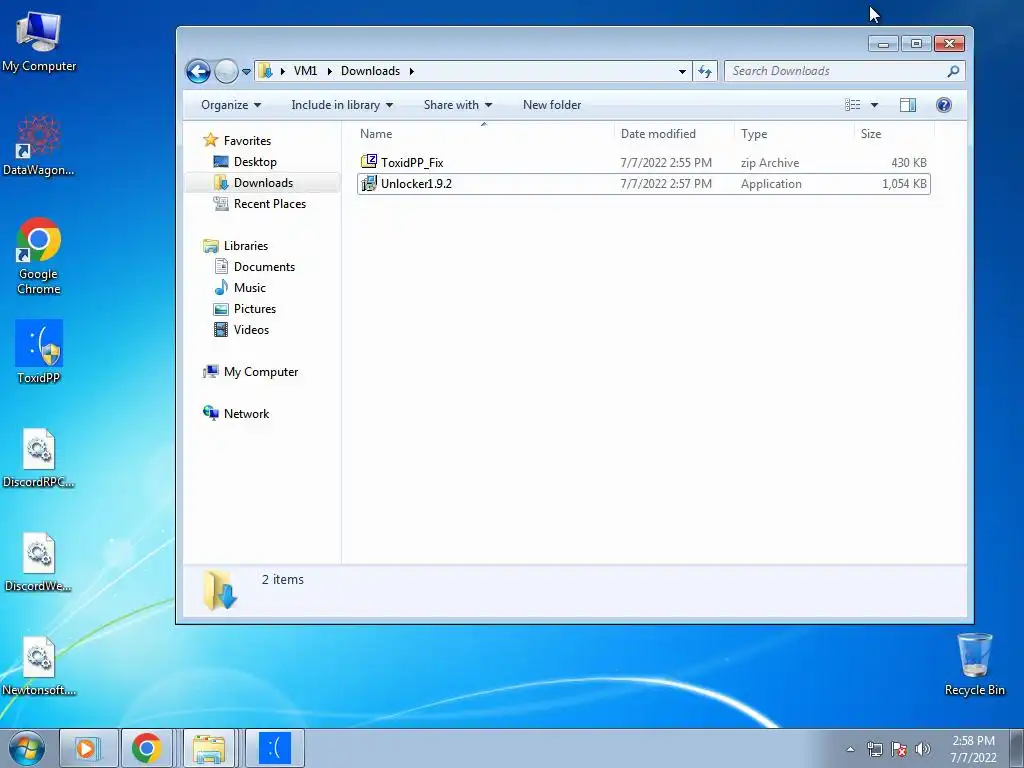Select ToxidPP desktop icon
This screenshot has height=768, width=1024.
click(39, 353)
